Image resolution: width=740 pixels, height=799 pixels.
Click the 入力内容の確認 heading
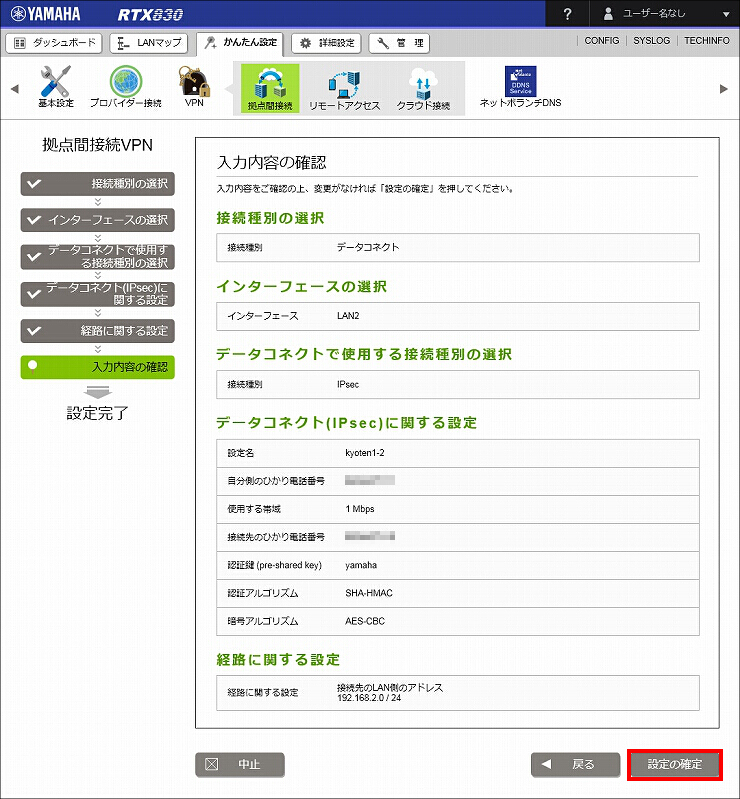[272, 163]
